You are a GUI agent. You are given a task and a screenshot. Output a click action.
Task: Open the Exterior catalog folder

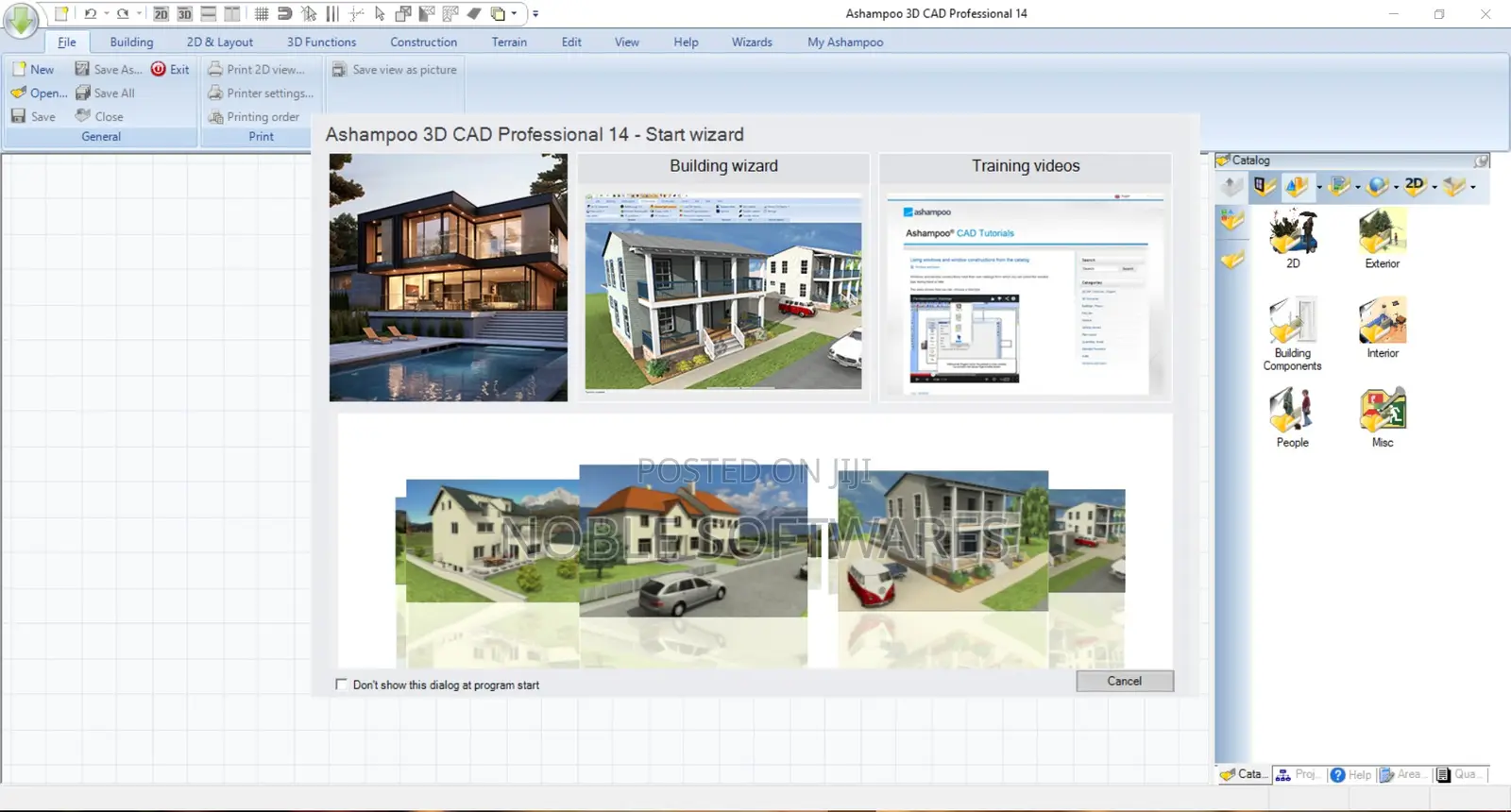click(x=1382, y=239)
